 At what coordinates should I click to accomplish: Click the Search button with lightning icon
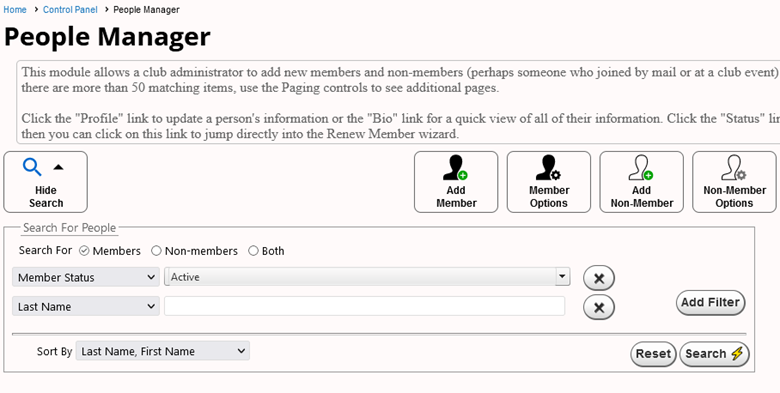[x=714, y=354]
